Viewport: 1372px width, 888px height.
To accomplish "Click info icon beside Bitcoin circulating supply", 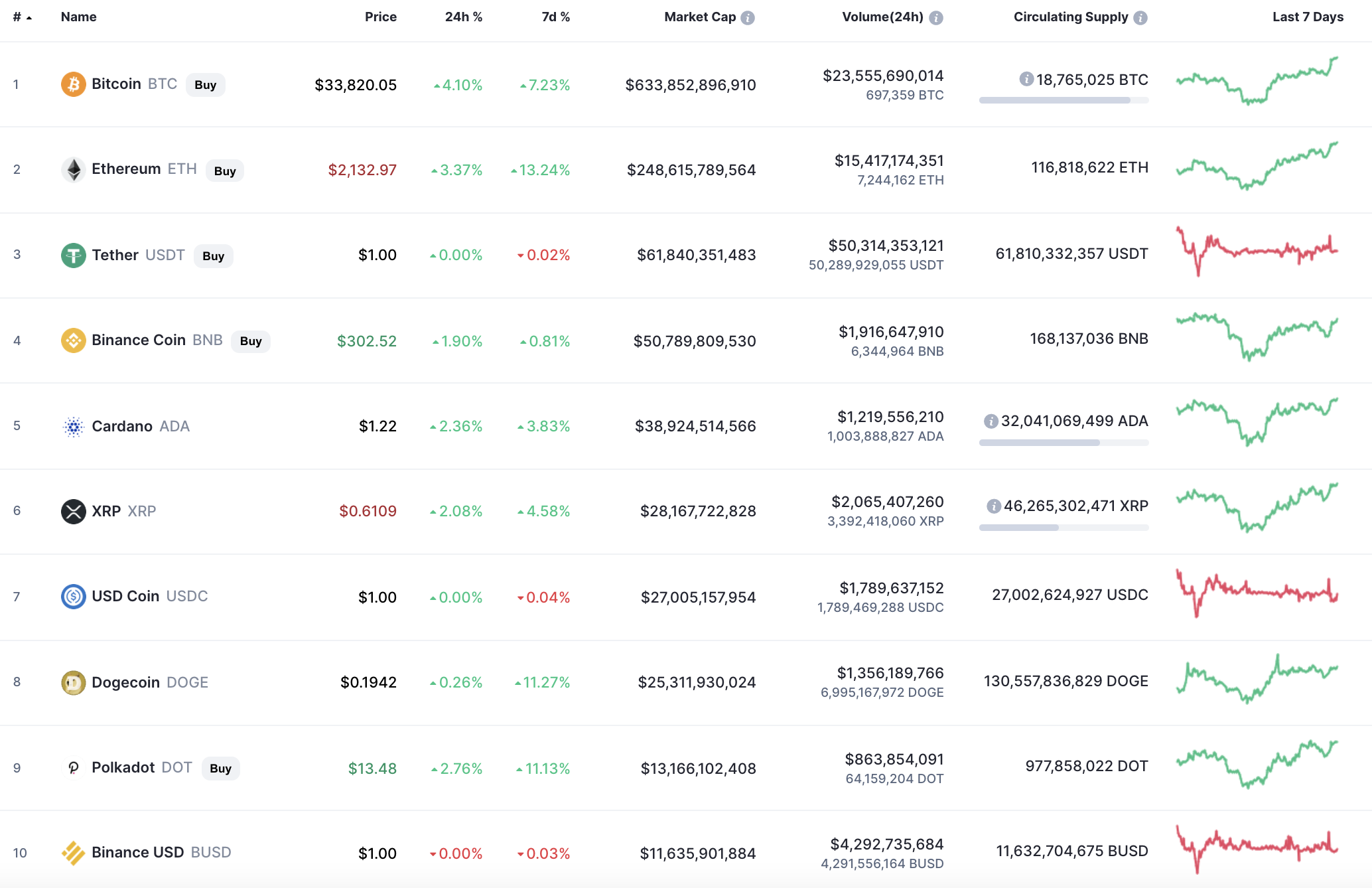I will (1026, 79).
